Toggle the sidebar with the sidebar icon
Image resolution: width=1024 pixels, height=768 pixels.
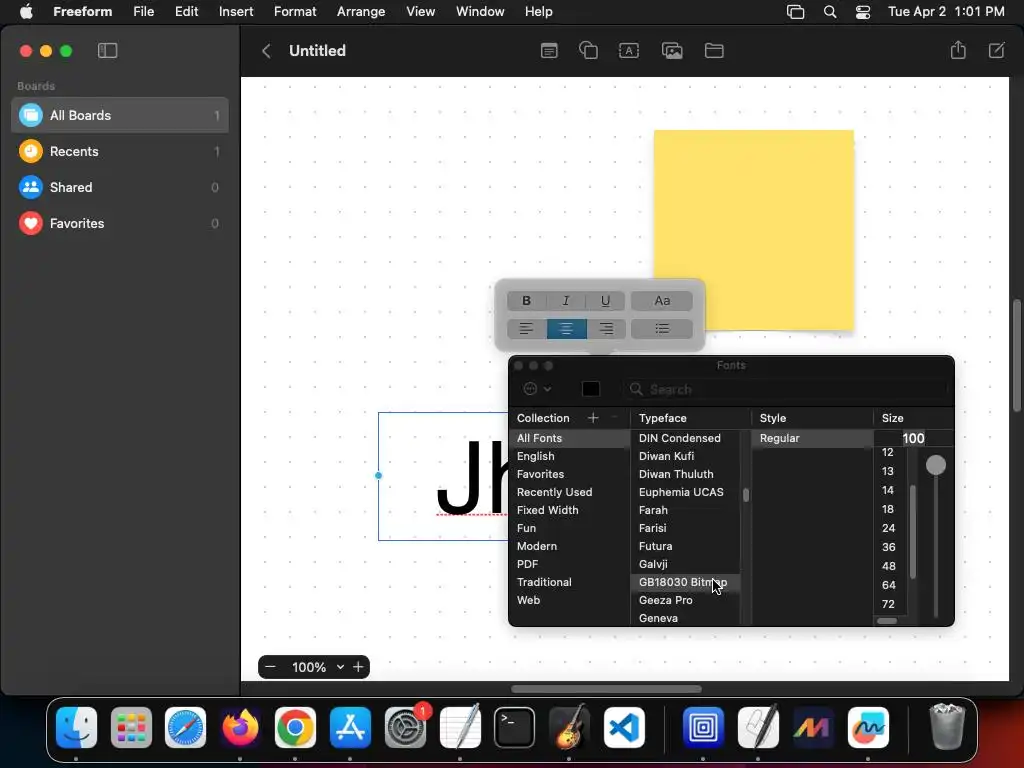(107, 50)
